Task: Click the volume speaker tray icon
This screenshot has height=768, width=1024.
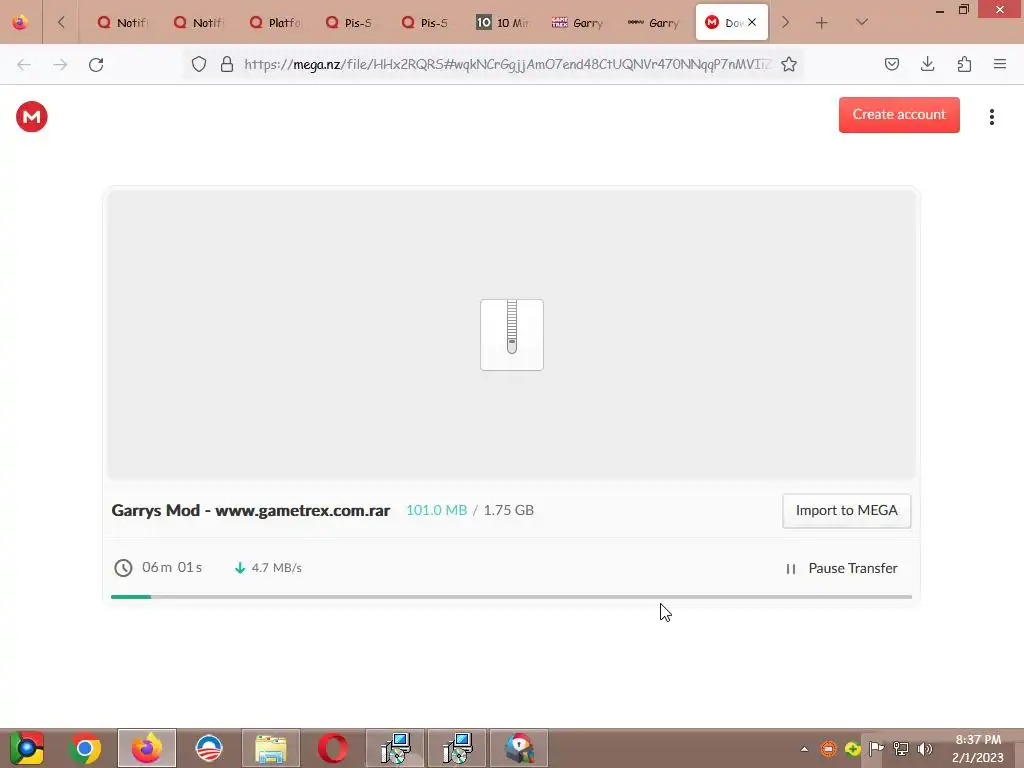Action: tap(925, 749)
